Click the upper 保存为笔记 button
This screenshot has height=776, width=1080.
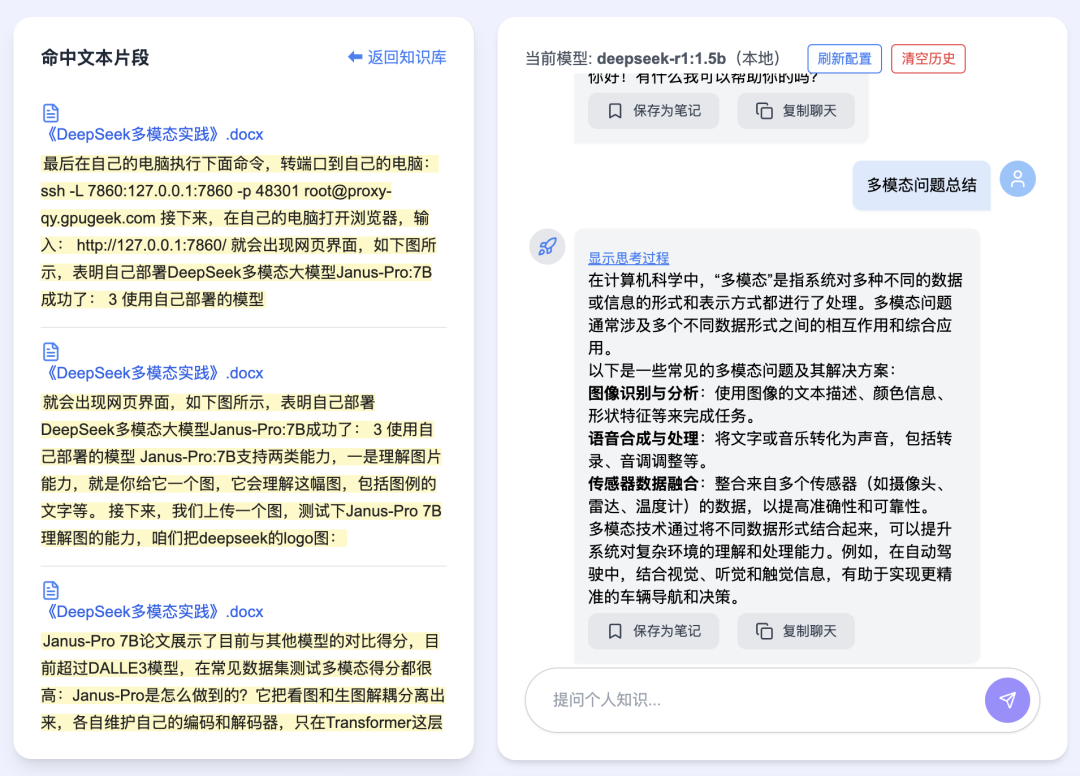pyautogui.click(x=653, y=111)
